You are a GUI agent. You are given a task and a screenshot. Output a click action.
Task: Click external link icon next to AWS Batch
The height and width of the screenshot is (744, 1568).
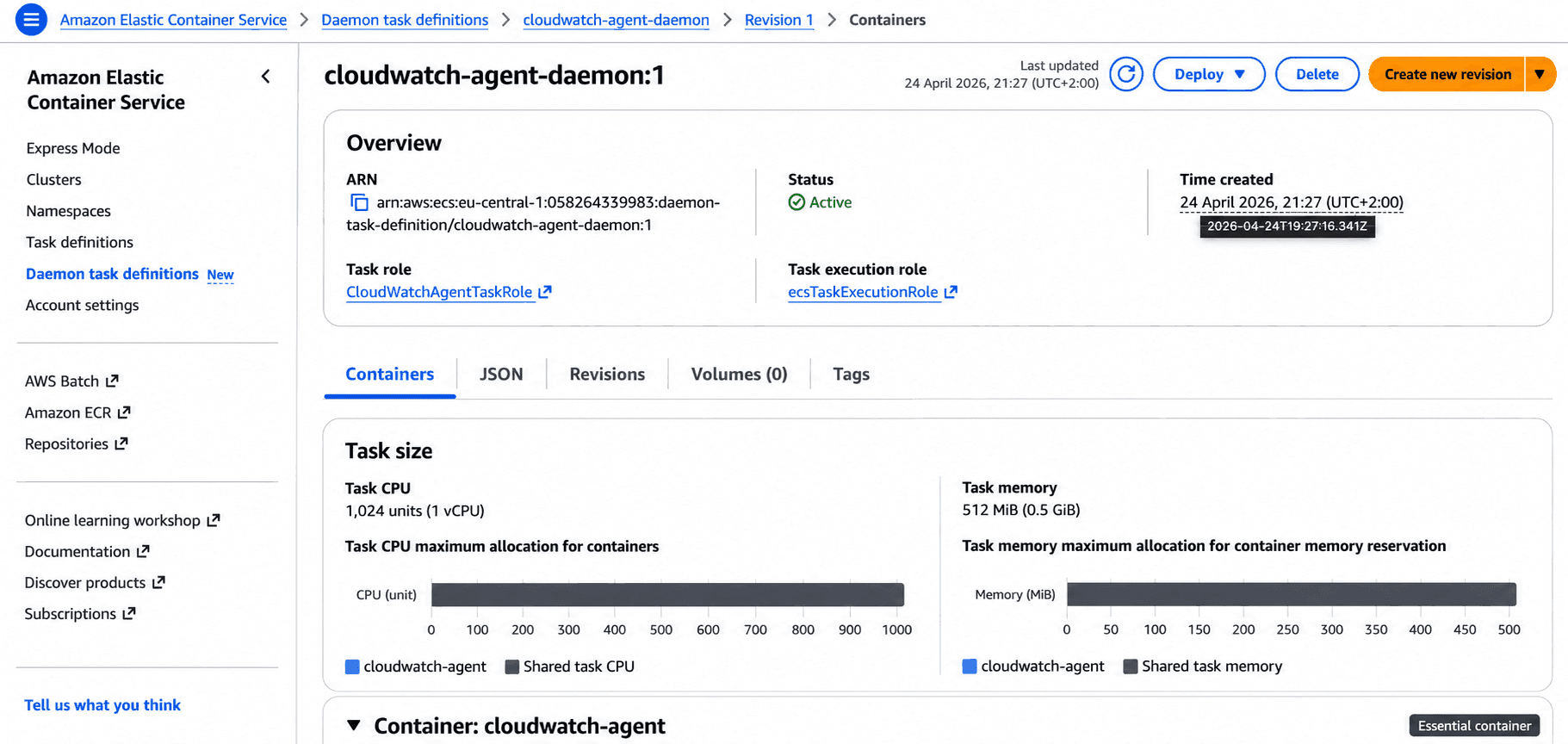112,381
